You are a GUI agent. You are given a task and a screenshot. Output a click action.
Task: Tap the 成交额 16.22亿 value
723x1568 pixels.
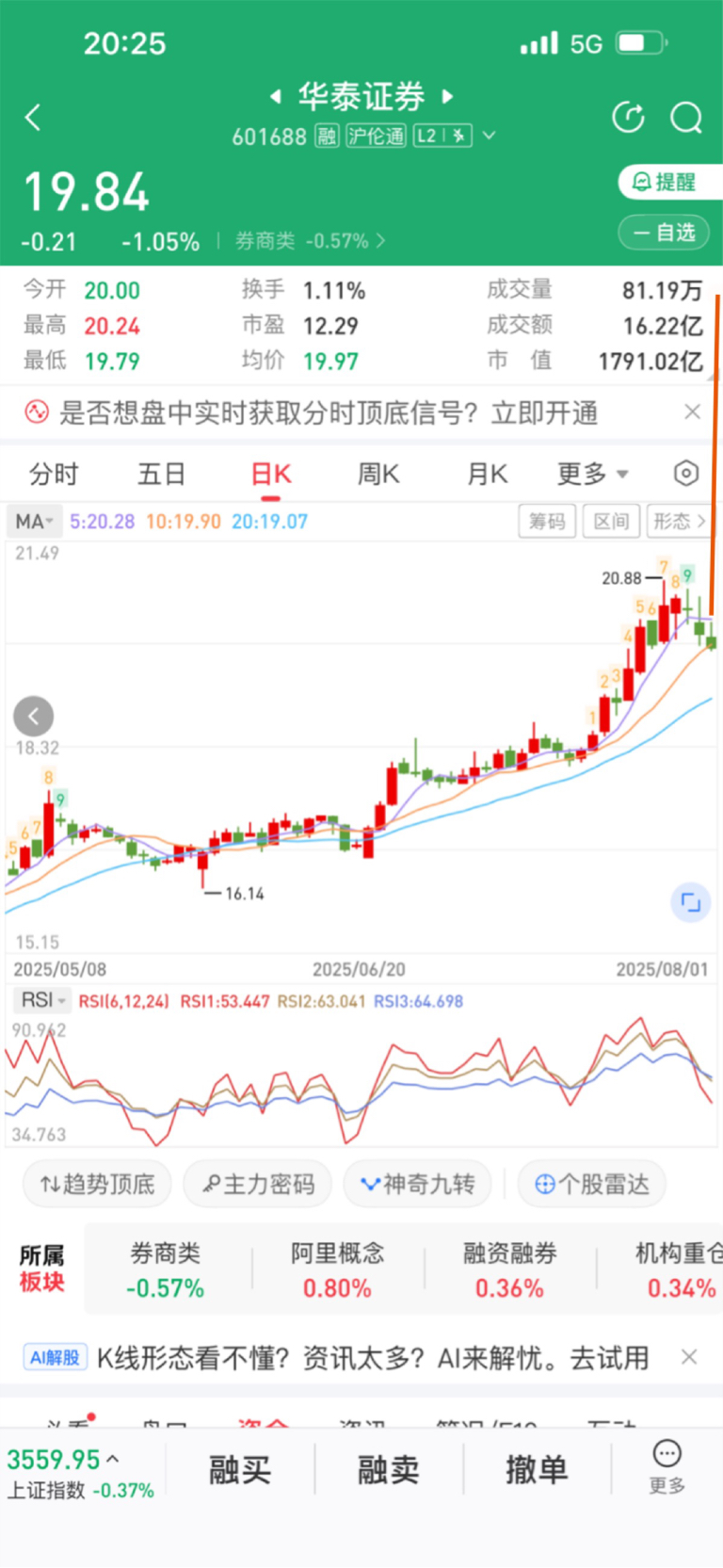point(663,326)
